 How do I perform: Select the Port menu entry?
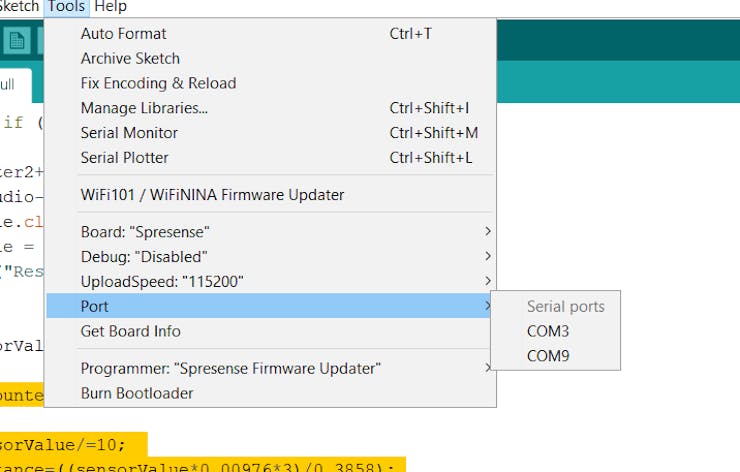pos(270,306)
